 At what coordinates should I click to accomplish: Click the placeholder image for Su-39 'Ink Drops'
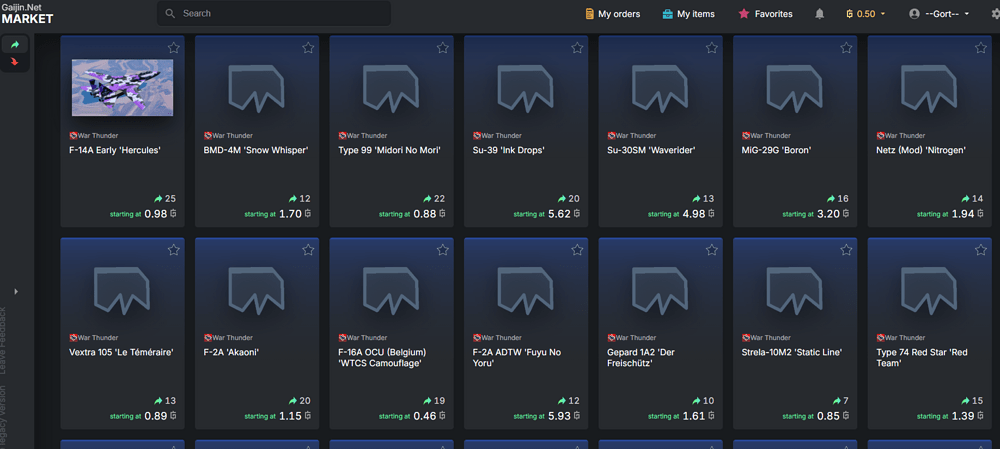tap(526, 88)
